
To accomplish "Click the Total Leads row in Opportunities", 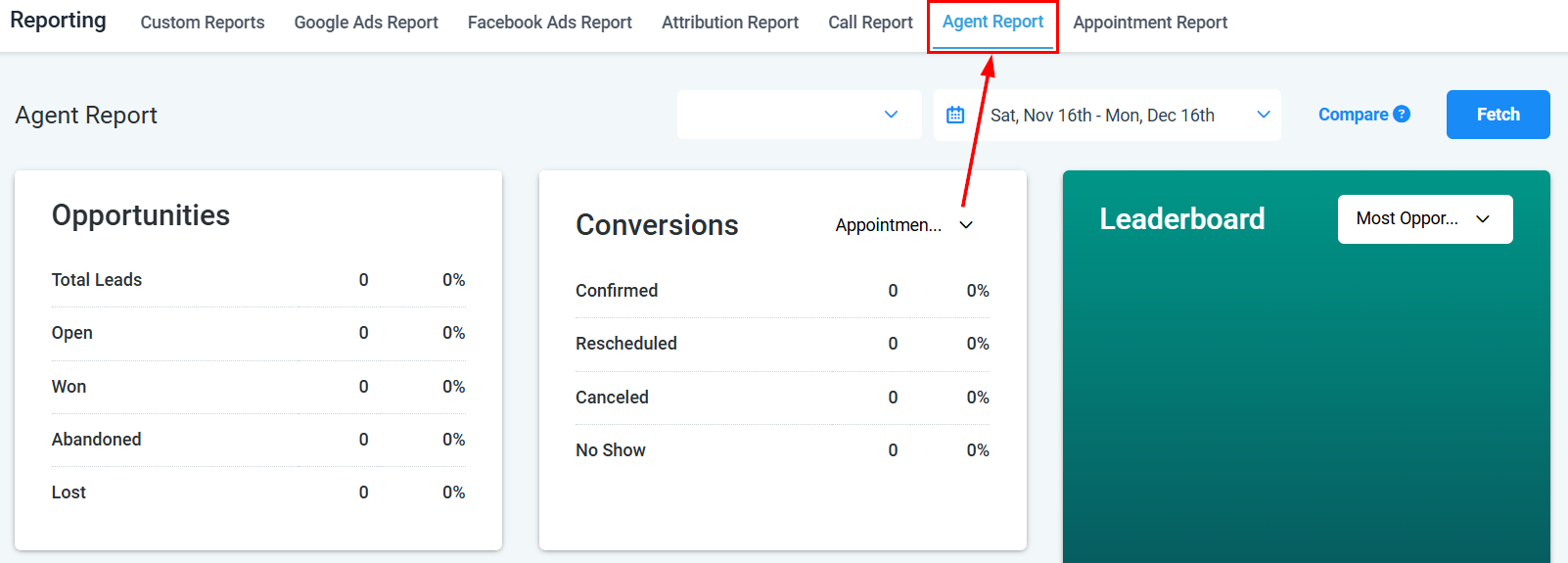I will pyautogui.click(x=257, y=280).
